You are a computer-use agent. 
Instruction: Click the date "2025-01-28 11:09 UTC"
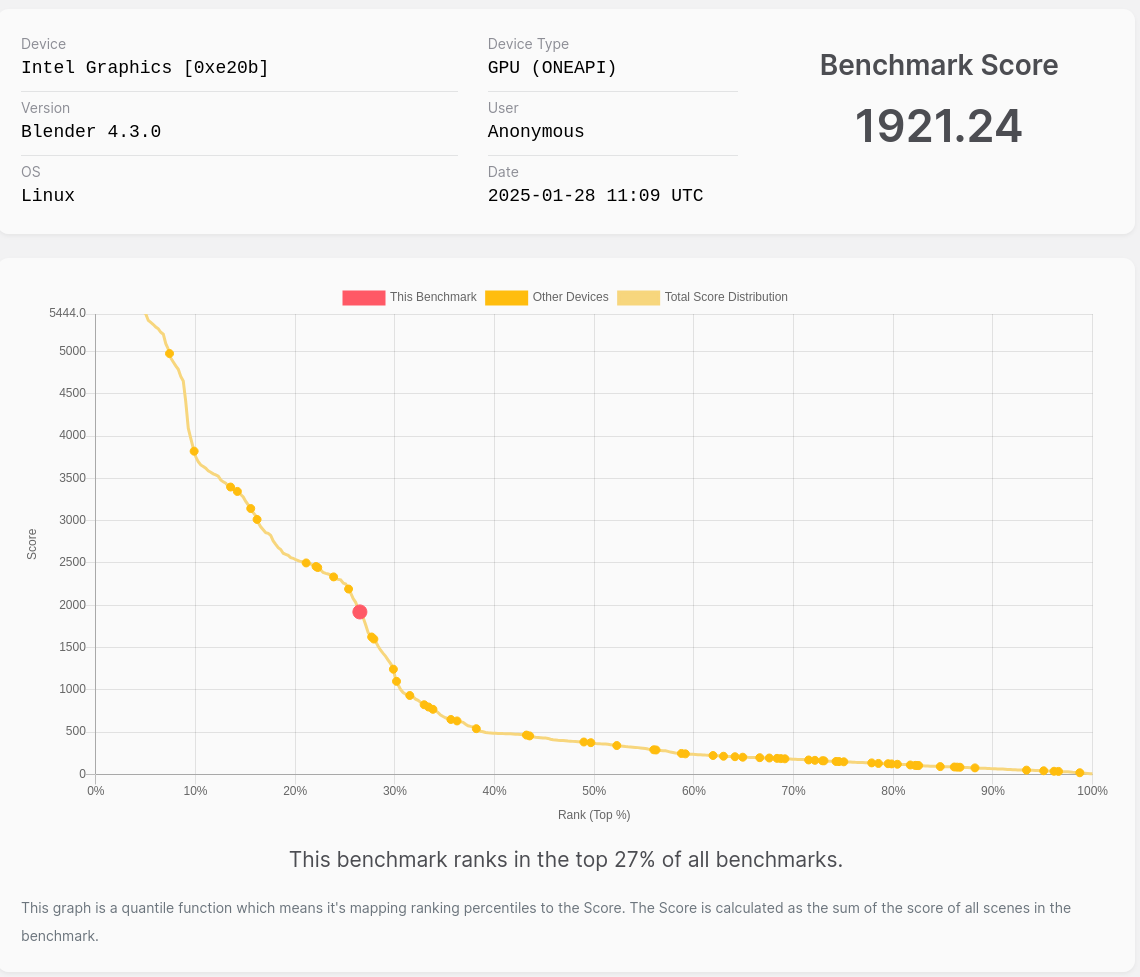point(595,196)
